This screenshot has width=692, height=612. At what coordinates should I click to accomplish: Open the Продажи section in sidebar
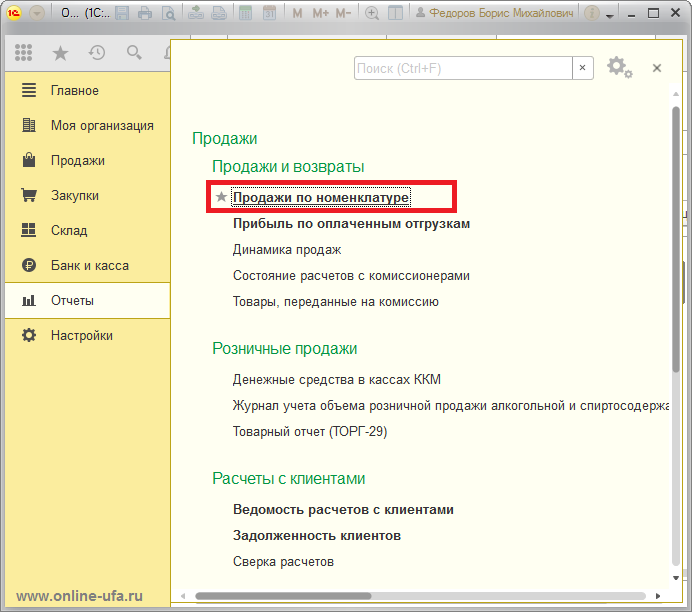coord(88,160)
